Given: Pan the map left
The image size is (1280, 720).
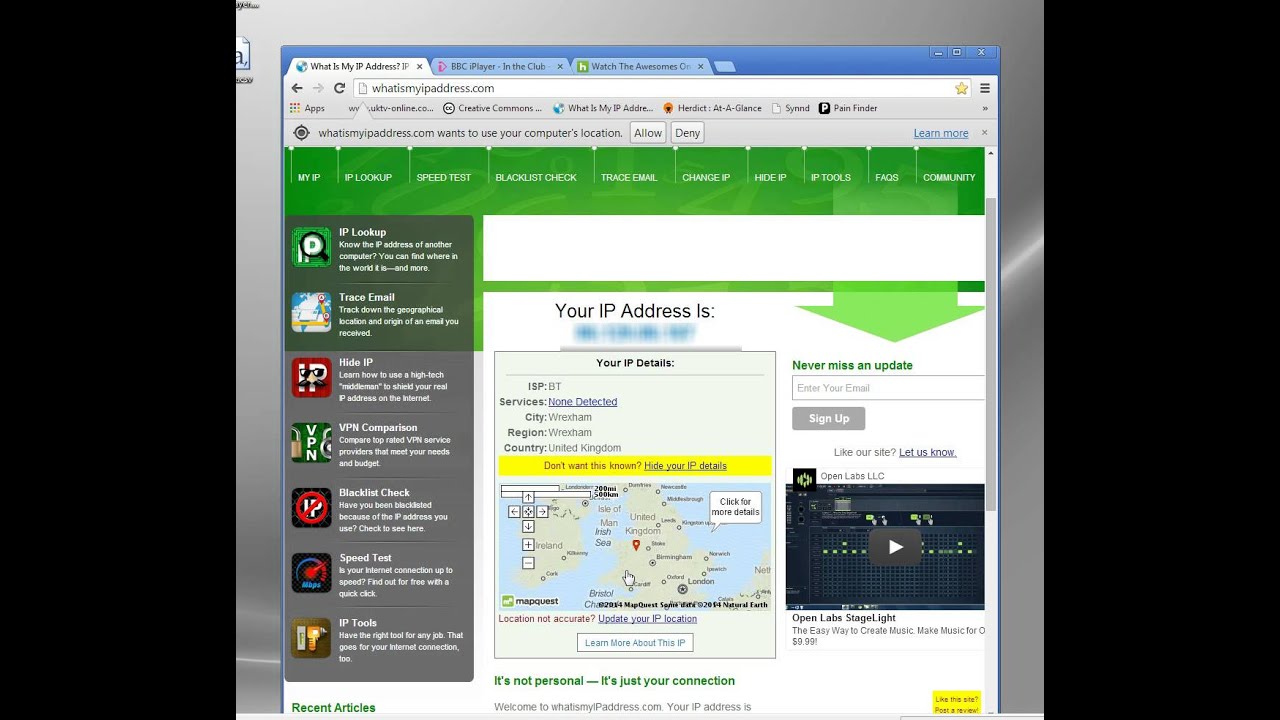Looking at the screenshot, I should pyautogui.click(x=514, y=512).
